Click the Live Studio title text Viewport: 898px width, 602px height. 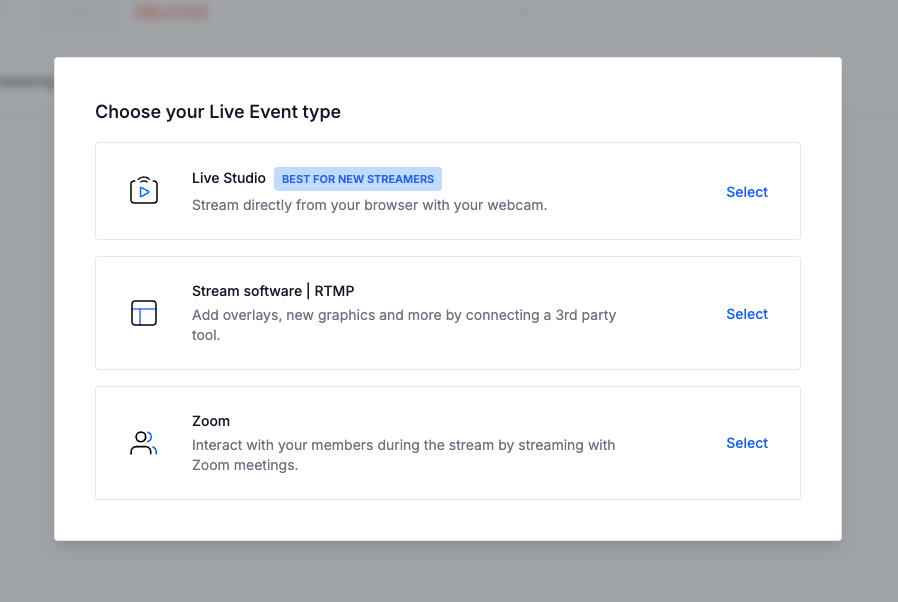click(x=229, y=178)
